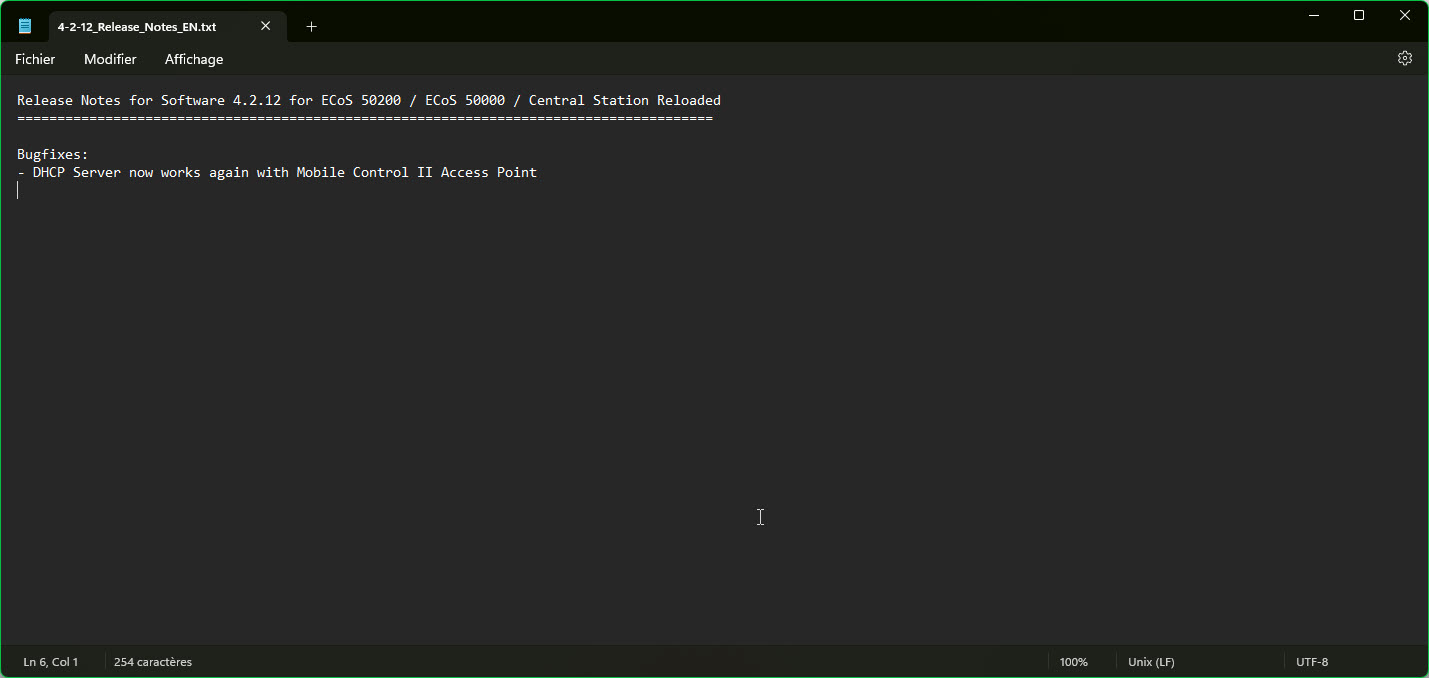Viewport: 1429px width, 678px height.
Task: Place cursor on the word Bugfixes
Action: pos(52,155)
